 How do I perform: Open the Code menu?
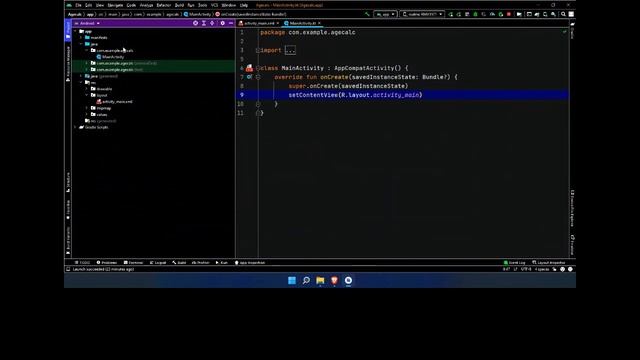[131, 5]
